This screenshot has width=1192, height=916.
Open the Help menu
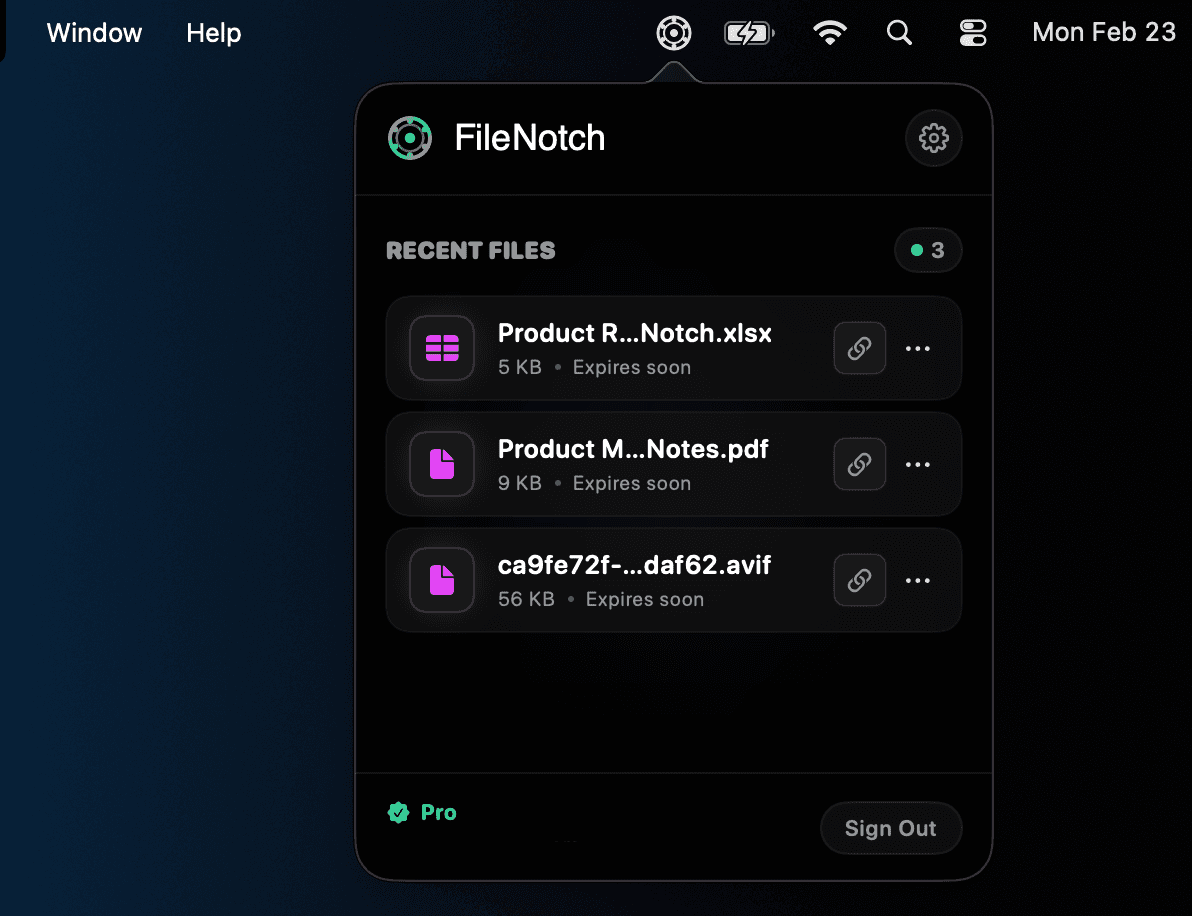pos(213,32)
